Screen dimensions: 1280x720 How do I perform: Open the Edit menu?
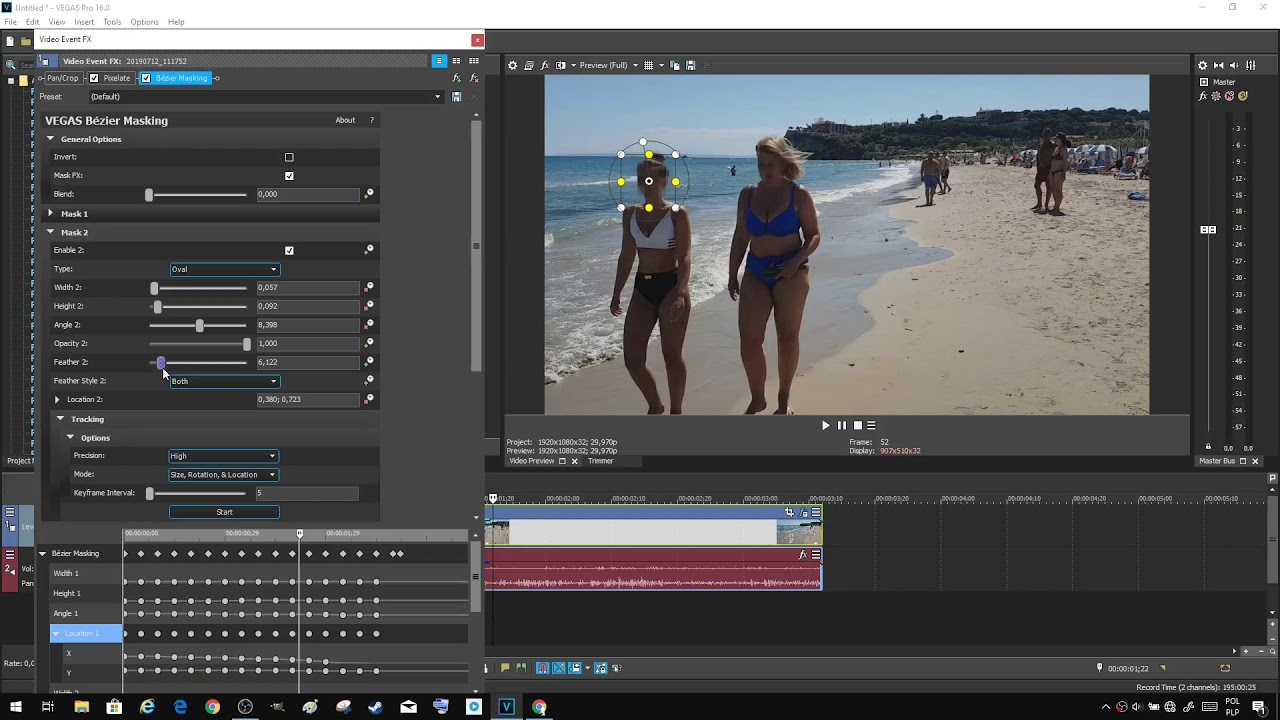coord(33,22)
